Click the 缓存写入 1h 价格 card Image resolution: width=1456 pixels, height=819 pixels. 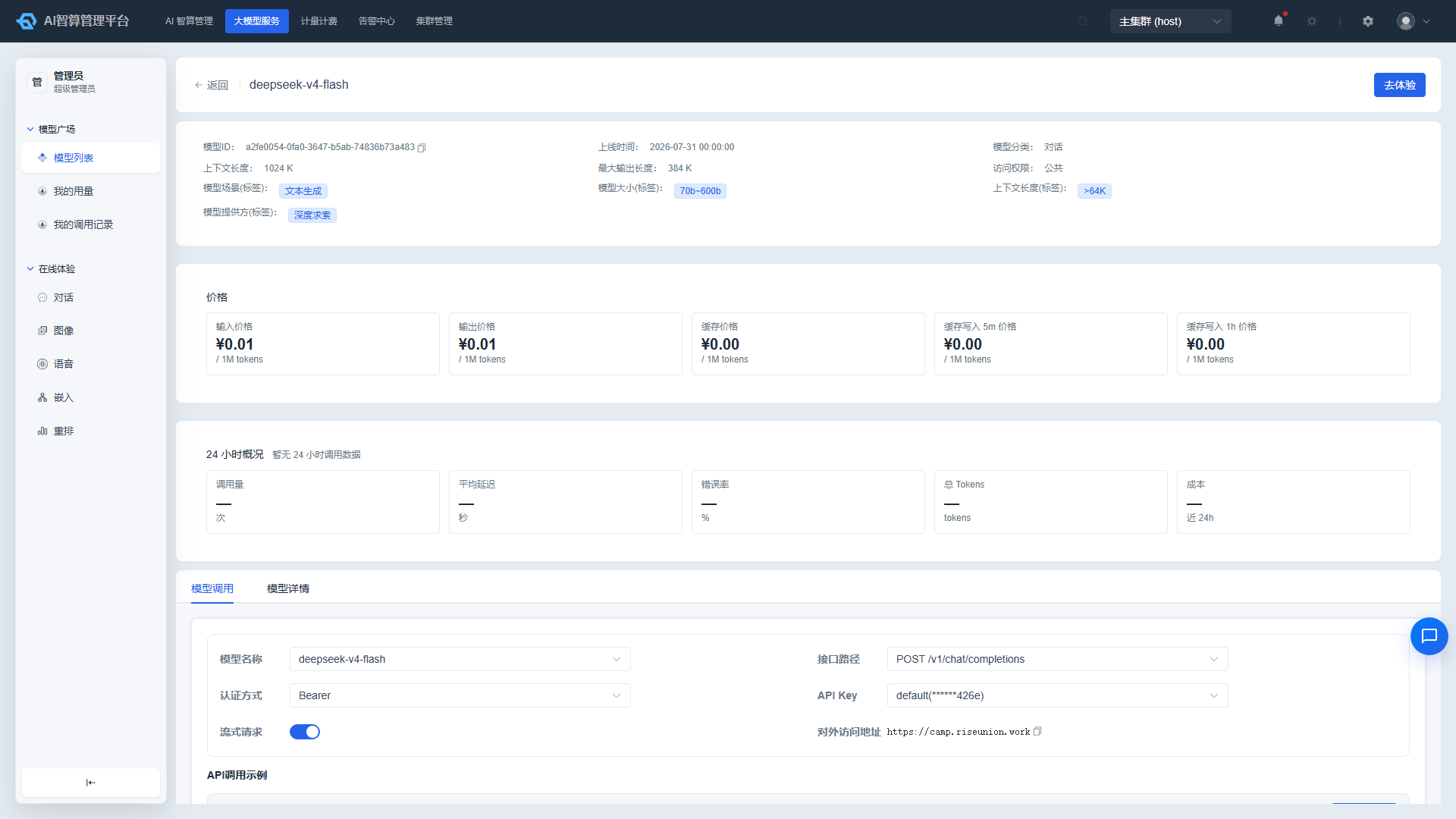[1294, 344]
